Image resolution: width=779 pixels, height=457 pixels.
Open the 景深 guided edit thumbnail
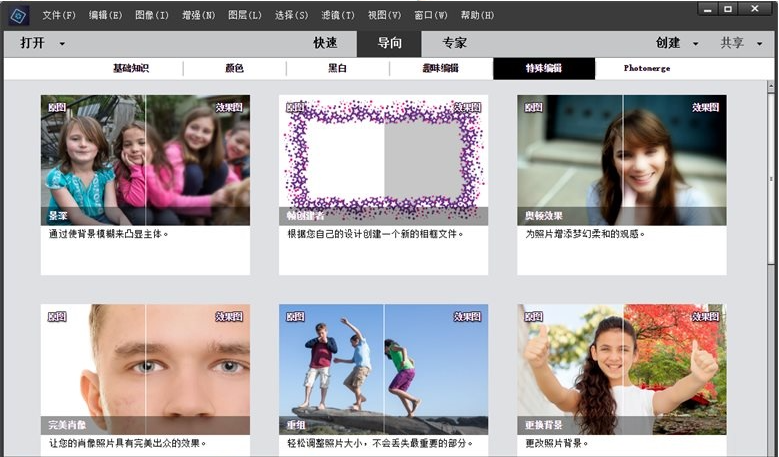[146, 160]
